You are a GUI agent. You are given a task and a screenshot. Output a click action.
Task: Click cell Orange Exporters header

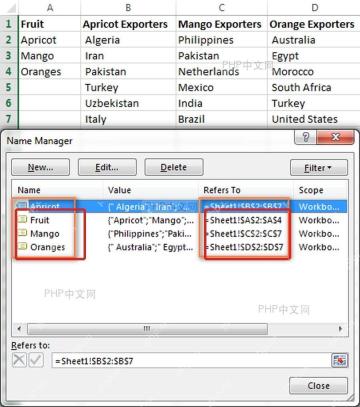coord(314,24)
